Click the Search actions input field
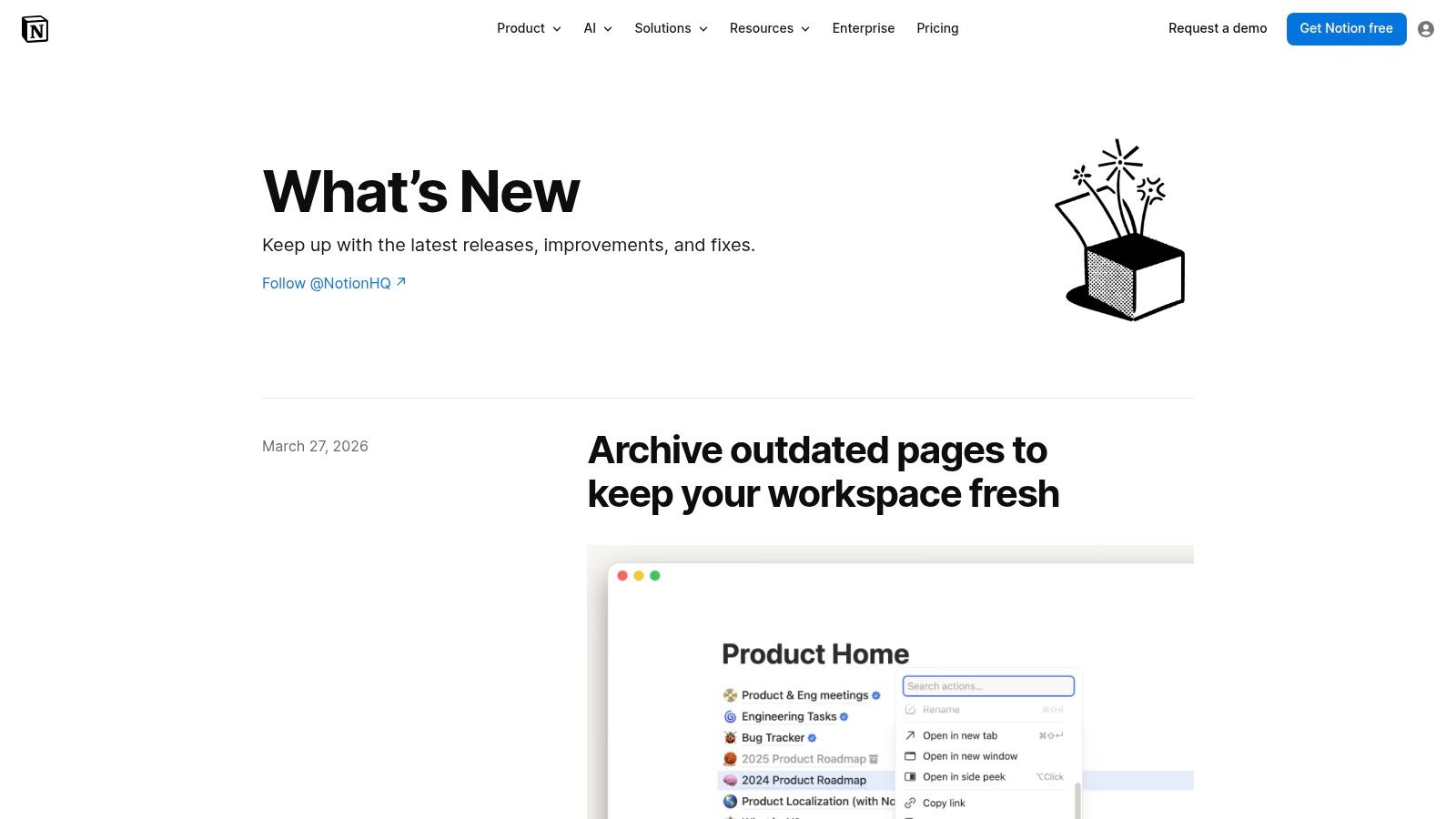Image resolution: width=1456 pixels, height=819 pixels. pyautogui.click(x=988, y=686)
